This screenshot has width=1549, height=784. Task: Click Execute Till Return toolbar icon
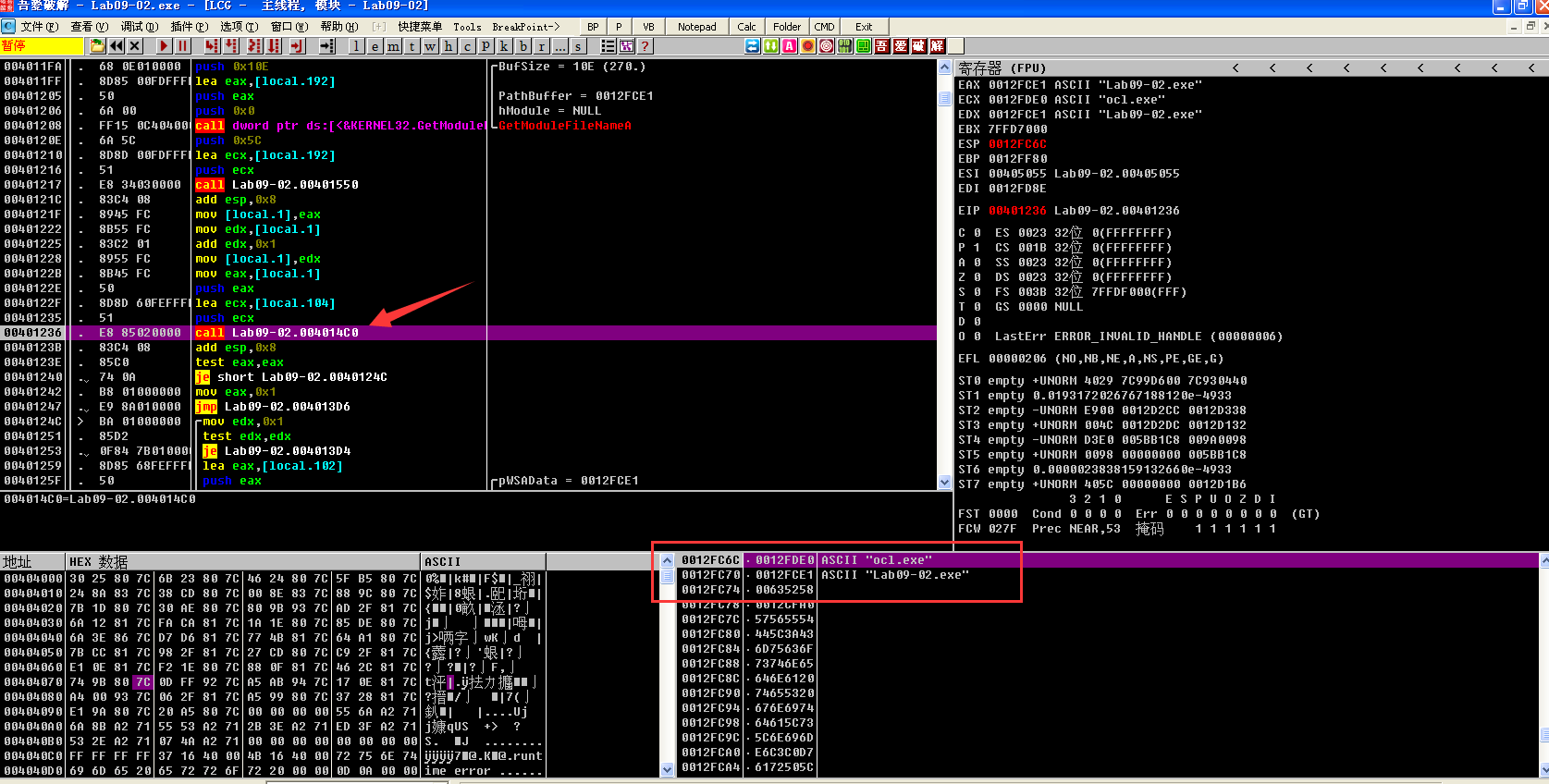tap(297, 45)
